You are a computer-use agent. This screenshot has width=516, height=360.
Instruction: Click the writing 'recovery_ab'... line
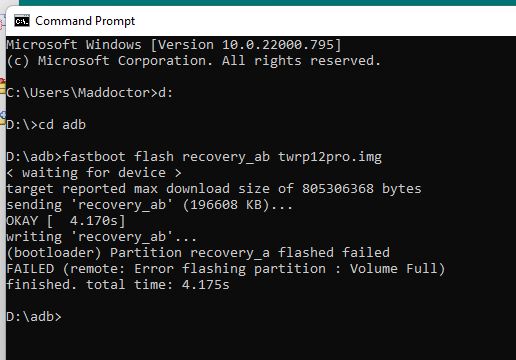[101, 237]
